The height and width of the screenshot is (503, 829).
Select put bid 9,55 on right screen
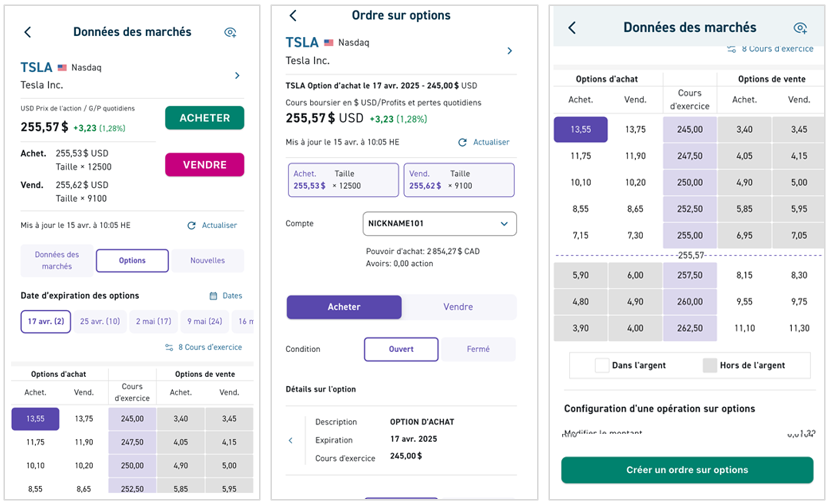[744, 302]
